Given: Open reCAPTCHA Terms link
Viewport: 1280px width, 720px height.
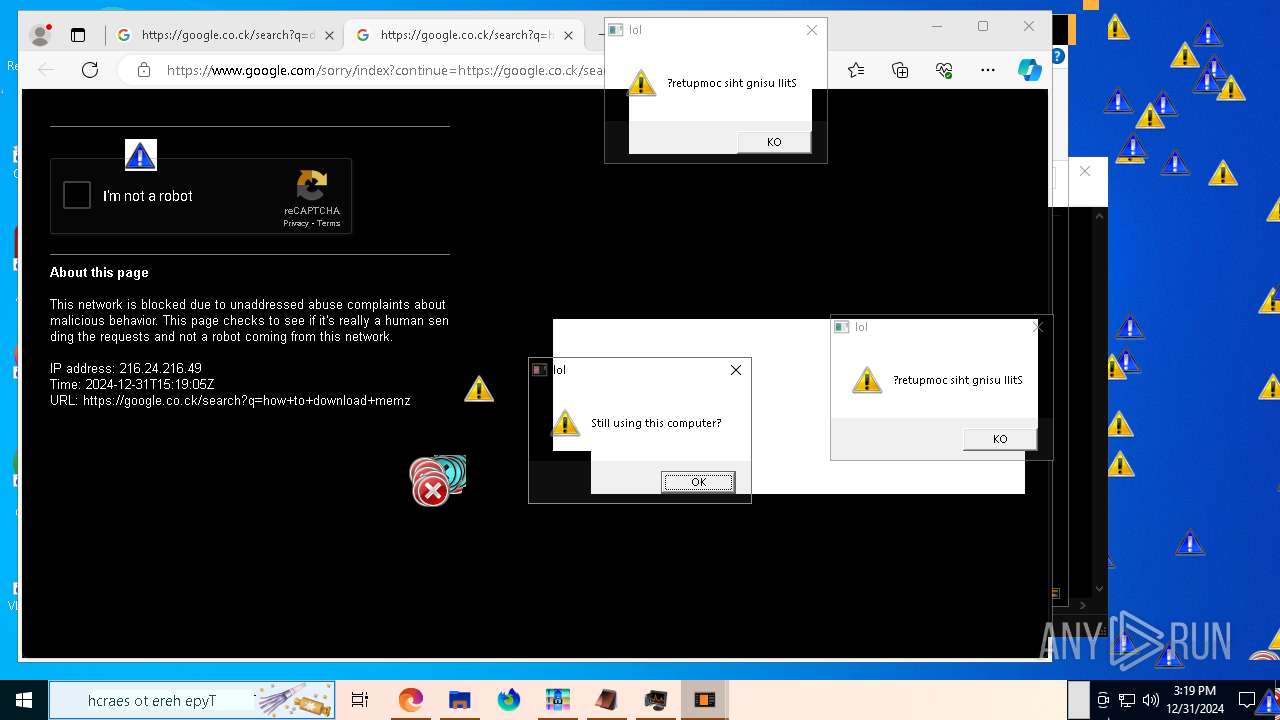Looking at the screenshot, I should pyautogui.click(x=329, y=223).
